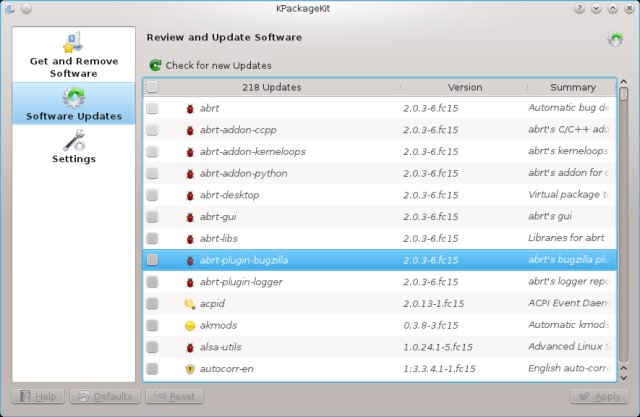Tick the select-all checkbox in table header
Image resolution: width=640 pixels, height=417 pixels.
pos(152,88)
